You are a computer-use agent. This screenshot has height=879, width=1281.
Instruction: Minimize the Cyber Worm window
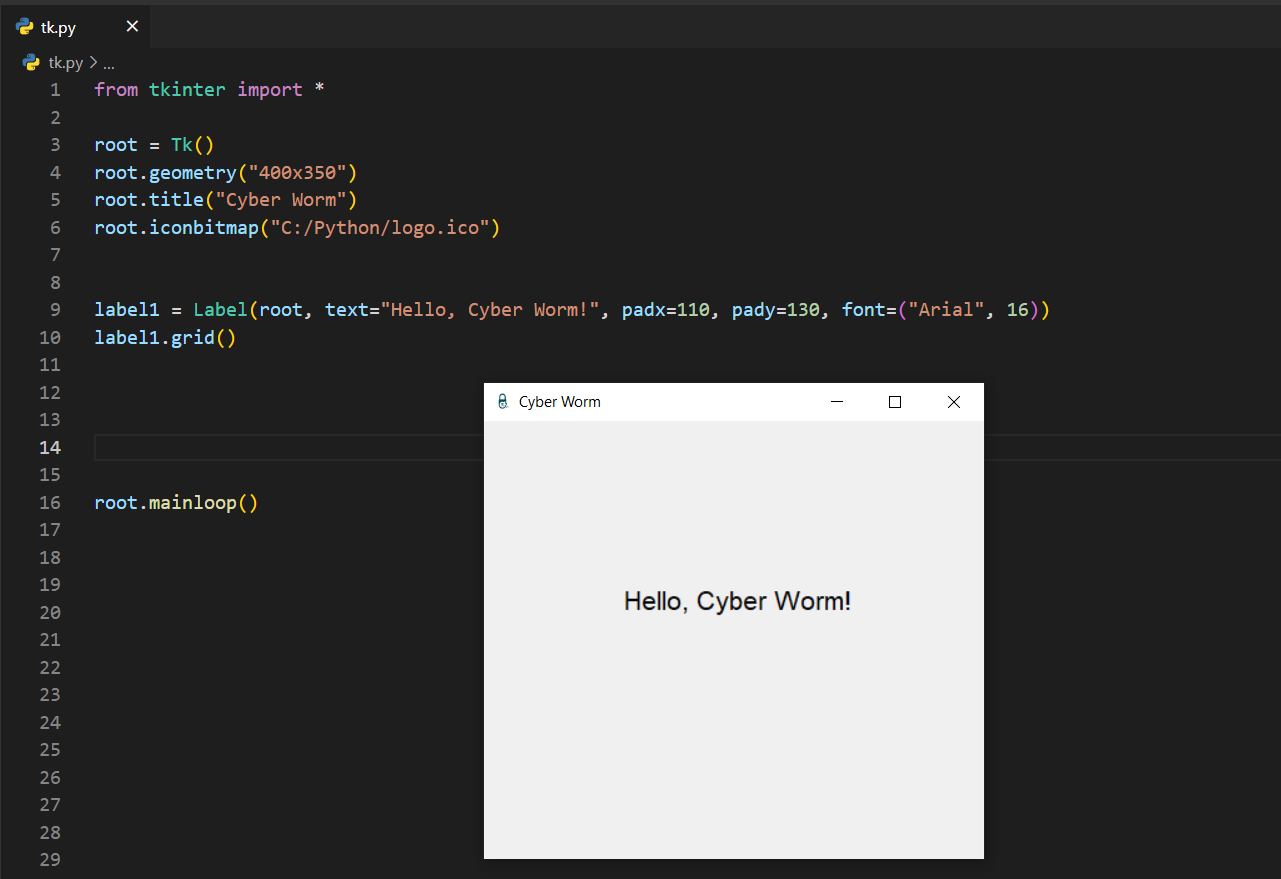837,402
